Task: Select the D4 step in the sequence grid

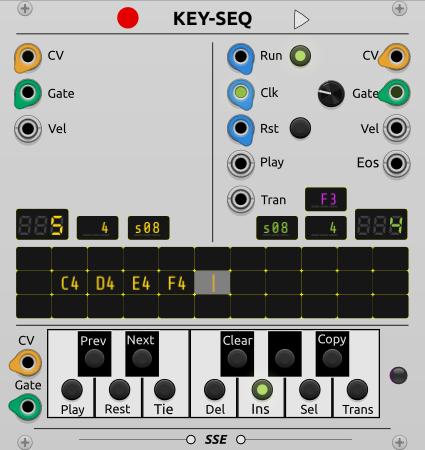Action: click(105, 283)
